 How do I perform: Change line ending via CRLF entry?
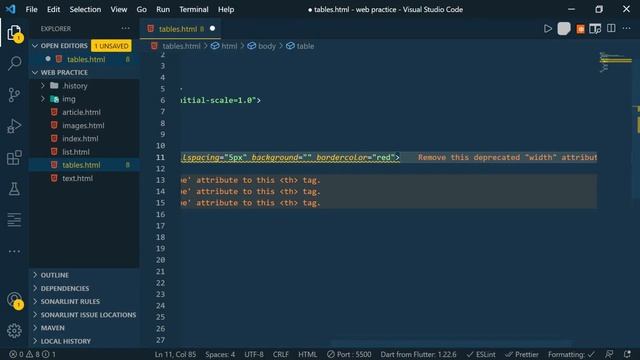point(280,354)
